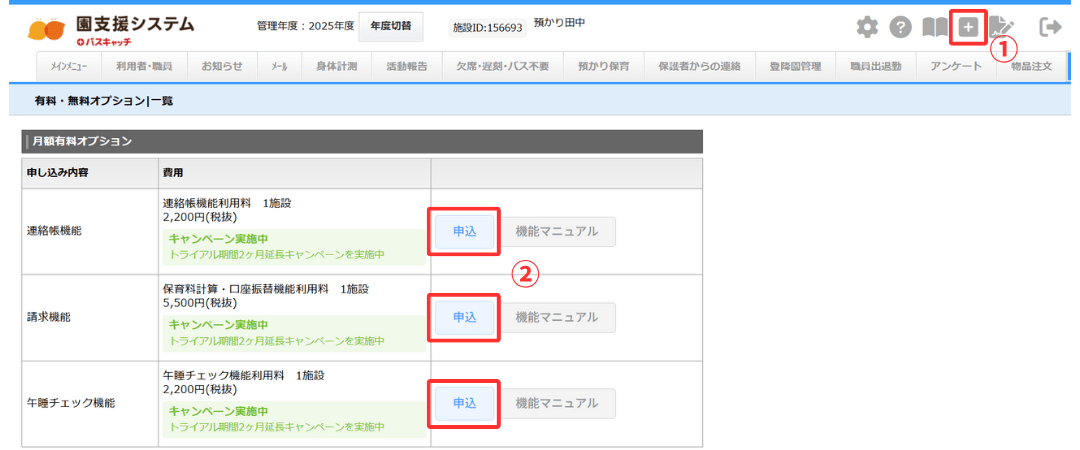Viewport: 1080px width, 450px height.
Task: Switch to the 活動報告 tab
Action: (x=407, y=67)
